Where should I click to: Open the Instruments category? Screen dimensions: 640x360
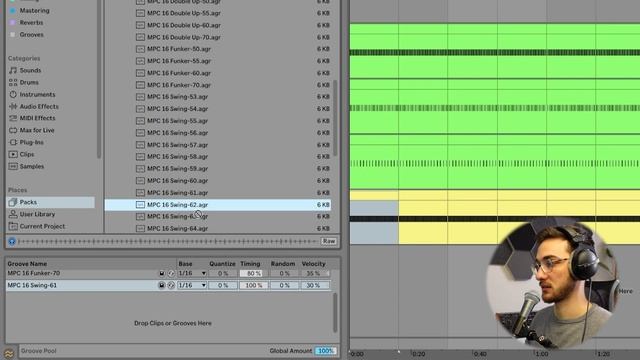coord(37,94)
